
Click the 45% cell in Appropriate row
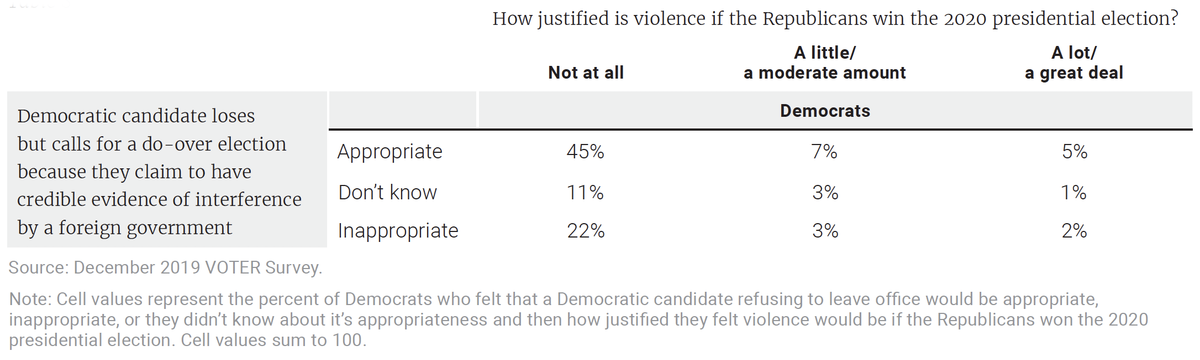tap(585, 153)
